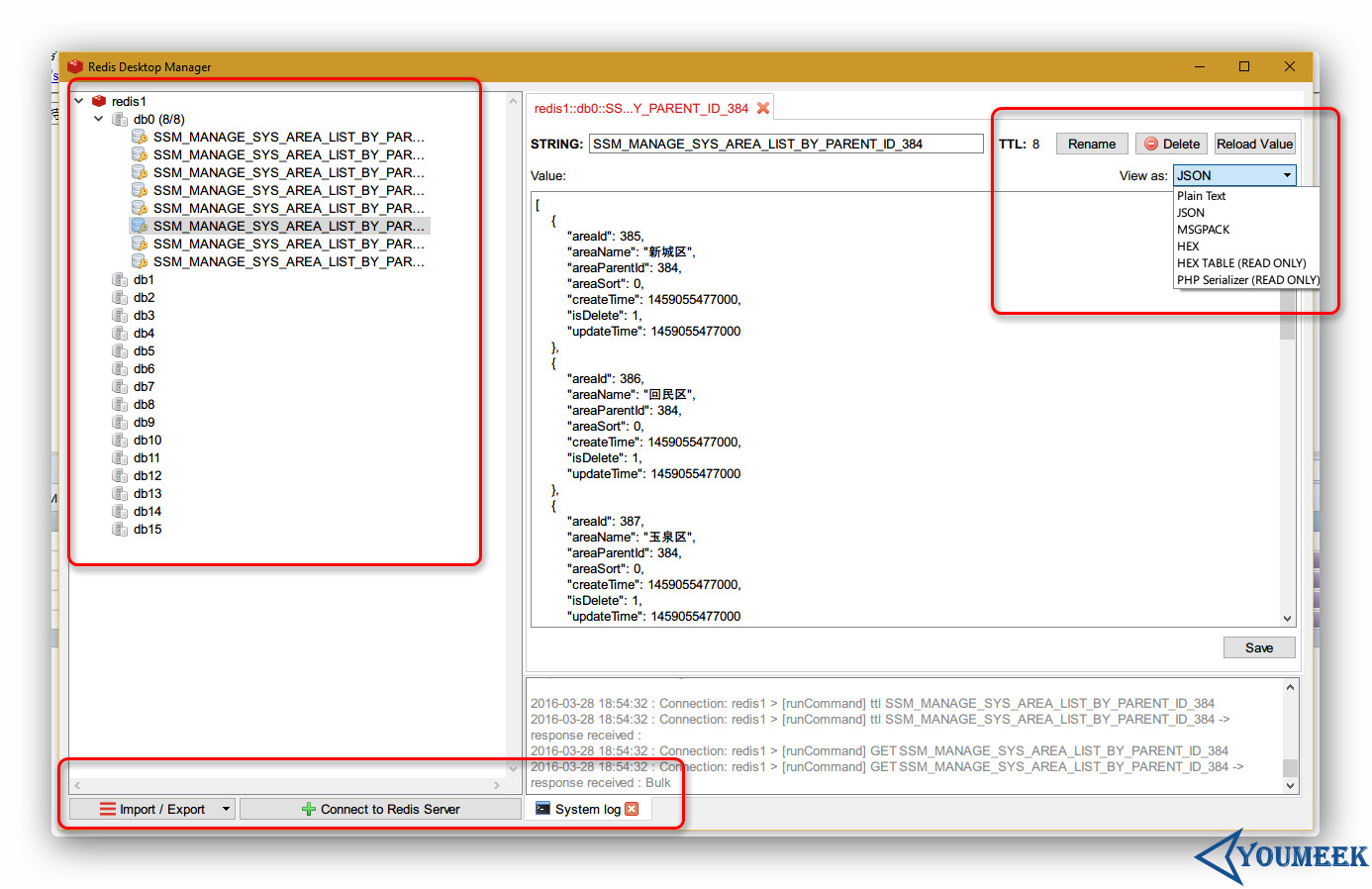Click the key icon beside the highlighted SSM_MANAGE entry
1372x889 pixels.
[x=139, y=226]
